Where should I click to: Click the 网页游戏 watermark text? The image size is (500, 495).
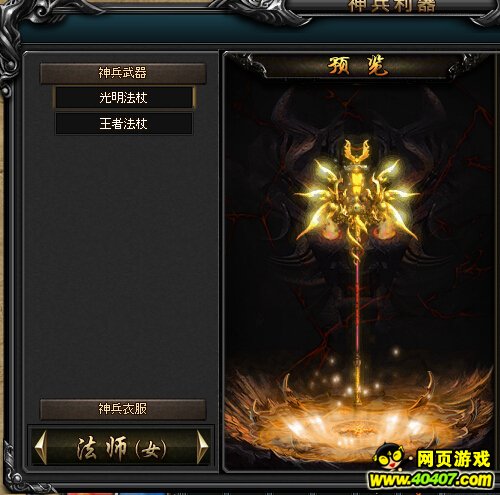[x=453, y=459]
